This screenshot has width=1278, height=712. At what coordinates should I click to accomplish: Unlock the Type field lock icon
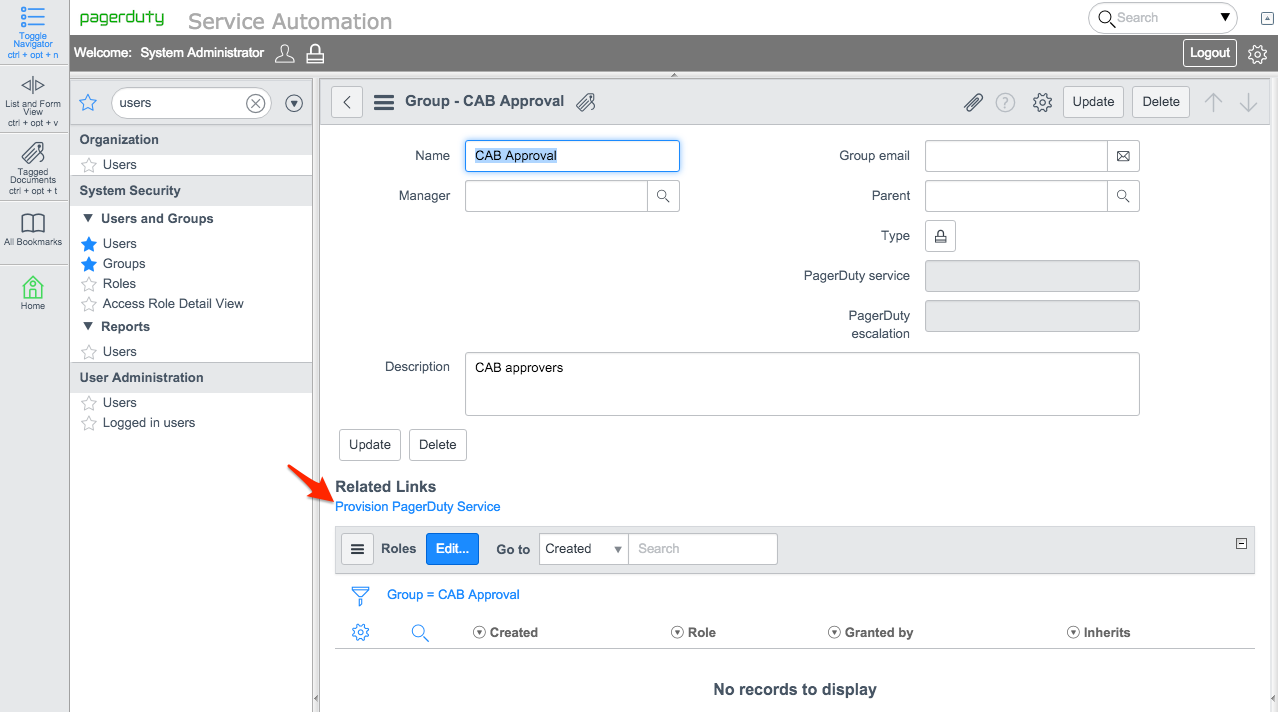(940, 236)
